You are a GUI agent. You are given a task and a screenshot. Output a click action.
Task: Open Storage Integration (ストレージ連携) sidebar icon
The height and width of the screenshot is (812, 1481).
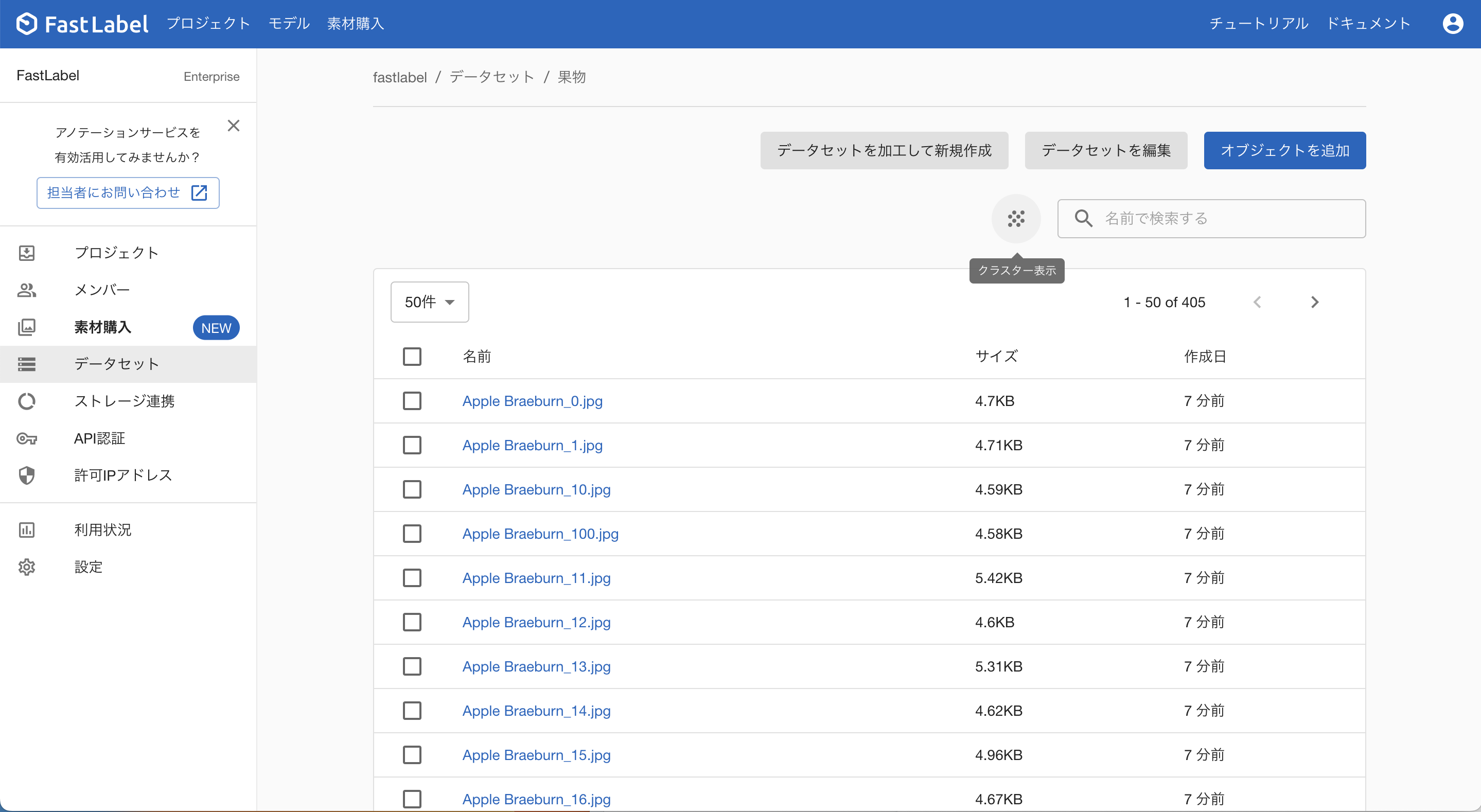[26, 401]
